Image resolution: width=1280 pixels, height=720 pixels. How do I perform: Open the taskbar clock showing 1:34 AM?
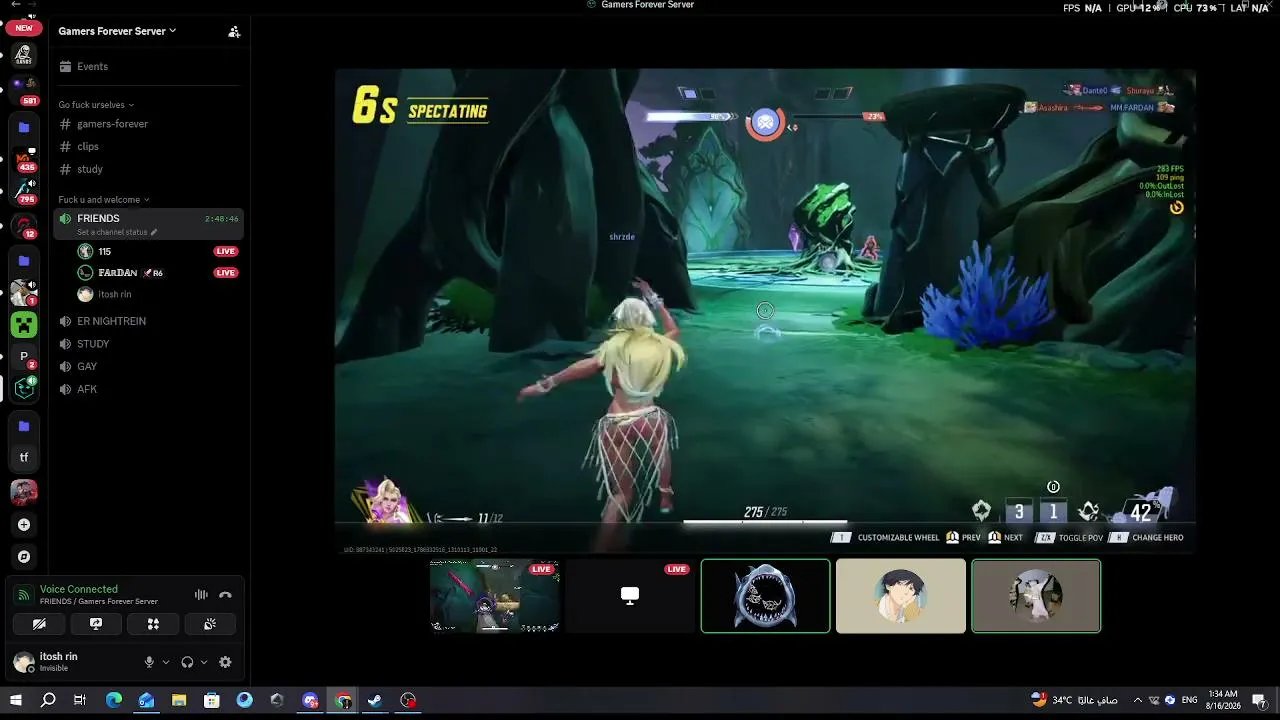[1223, 700]
